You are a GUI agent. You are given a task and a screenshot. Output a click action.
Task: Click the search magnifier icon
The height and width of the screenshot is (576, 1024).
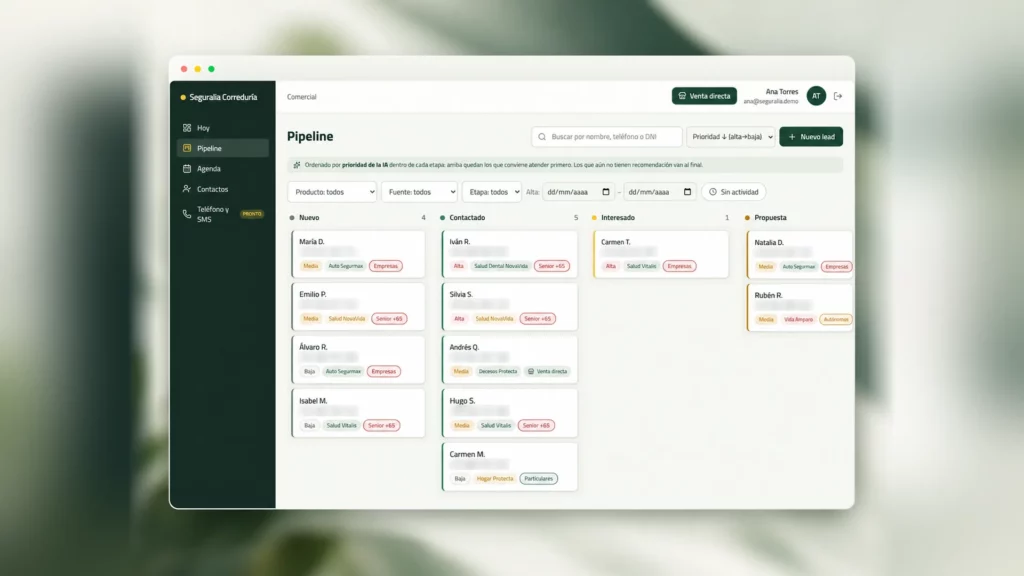pos(542,136)
